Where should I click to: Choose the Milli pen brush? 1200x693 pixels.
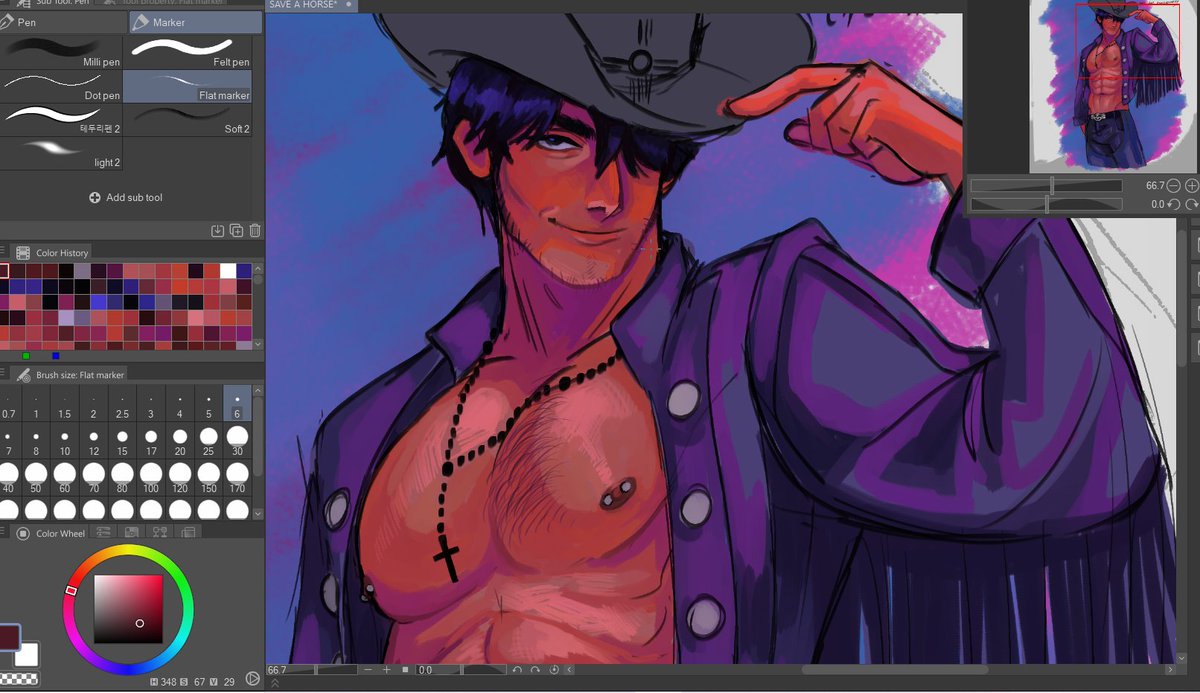[61, 52]
